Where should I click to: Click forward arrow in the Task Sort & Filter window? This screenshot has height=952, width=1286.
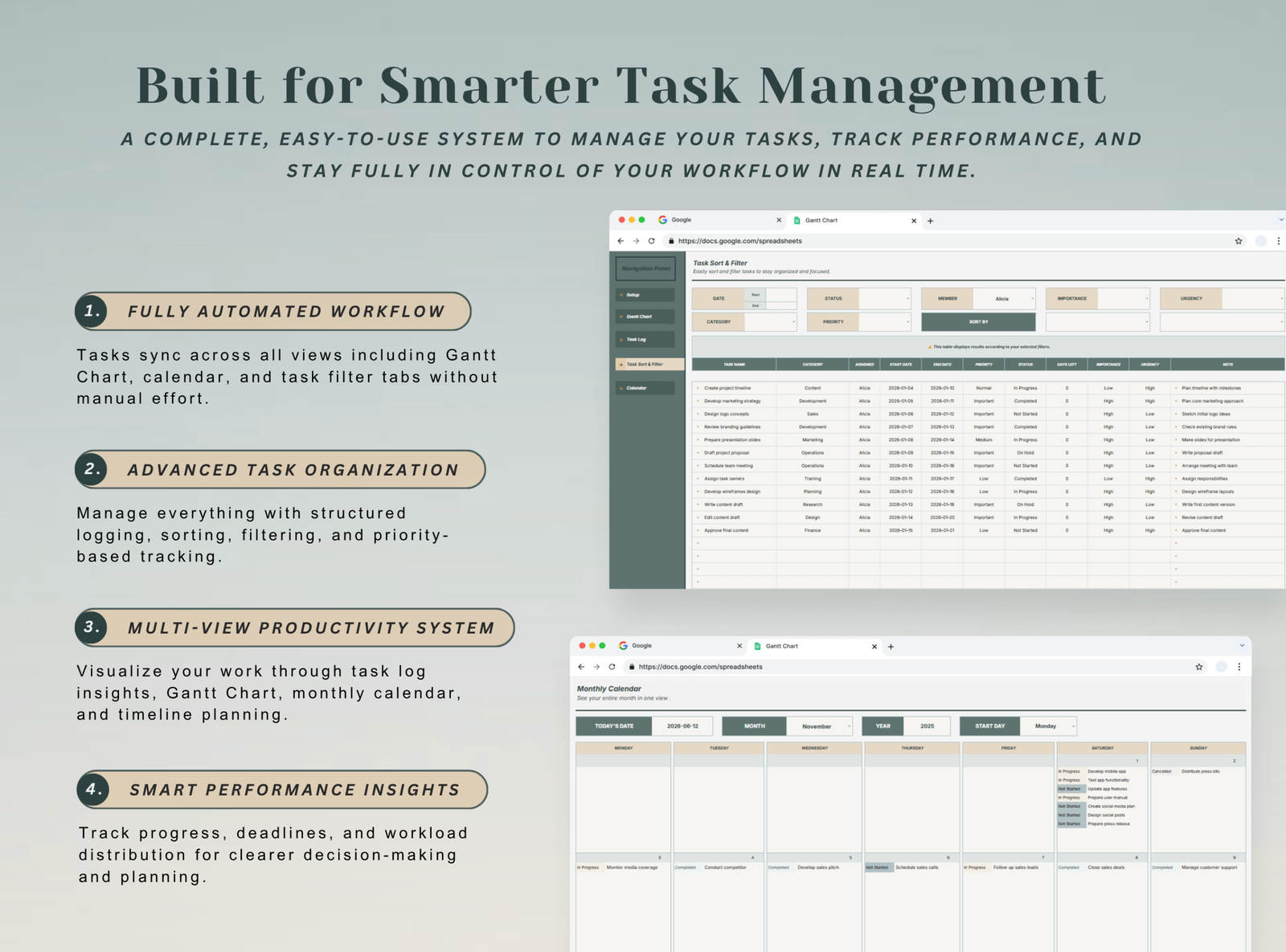point(636,241)
